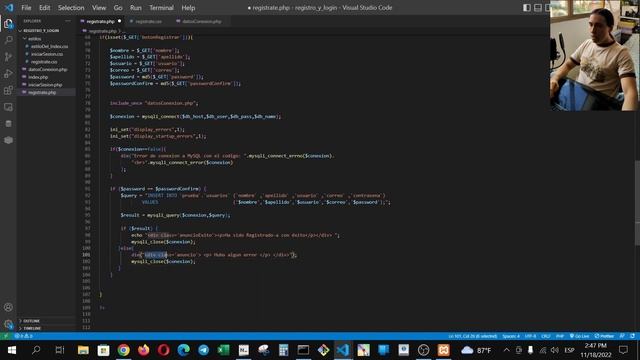Image resolution: width=640 pixels, height=360 pixels.
Task: Click the remote window indicator in status bar
Action: (x=6, y=336)
